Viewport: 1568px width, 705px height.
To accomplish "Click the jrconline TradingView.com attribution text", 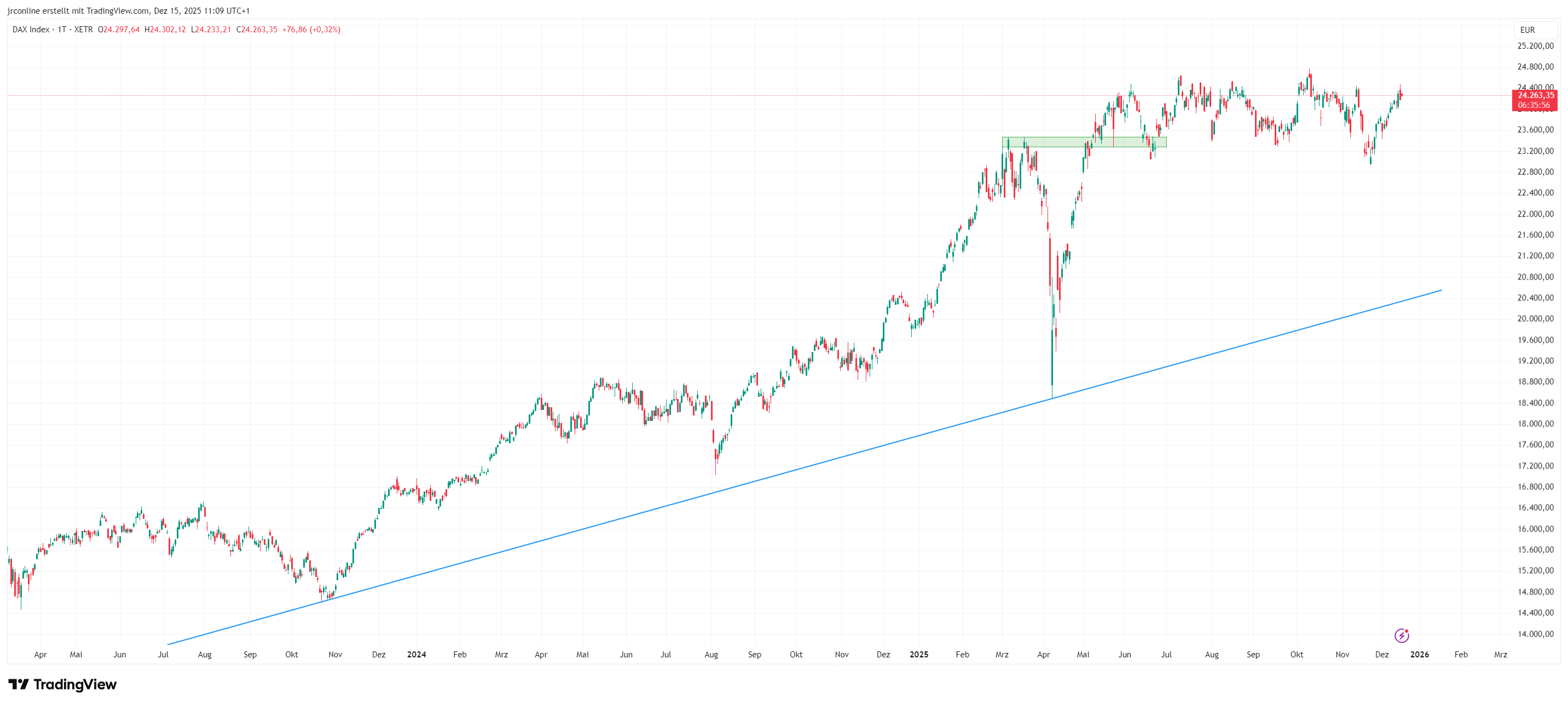I will pos(129,11).
